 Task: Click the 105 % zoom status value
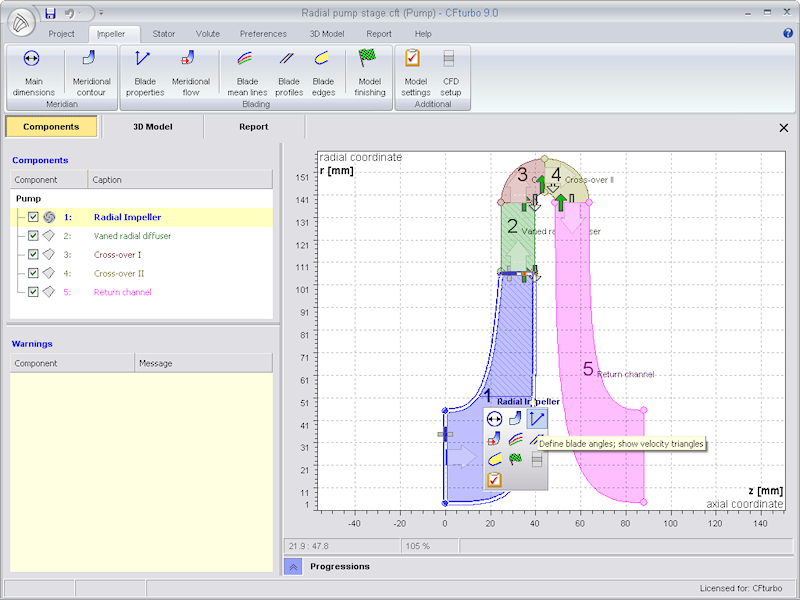[417, 546]
